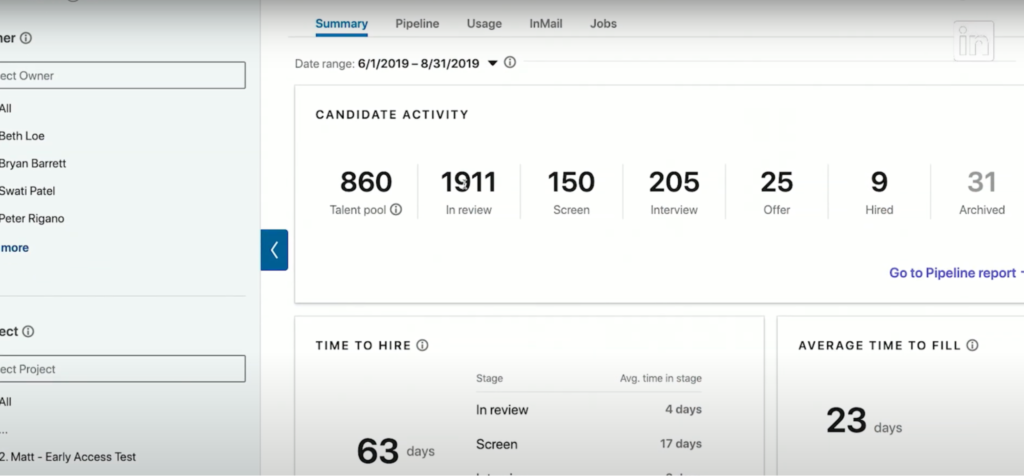Viewport: 1024px width, 476px height.
Task: Click info icon next to Time to Hire
Action: pyautogui.click(x=422, y=345)
